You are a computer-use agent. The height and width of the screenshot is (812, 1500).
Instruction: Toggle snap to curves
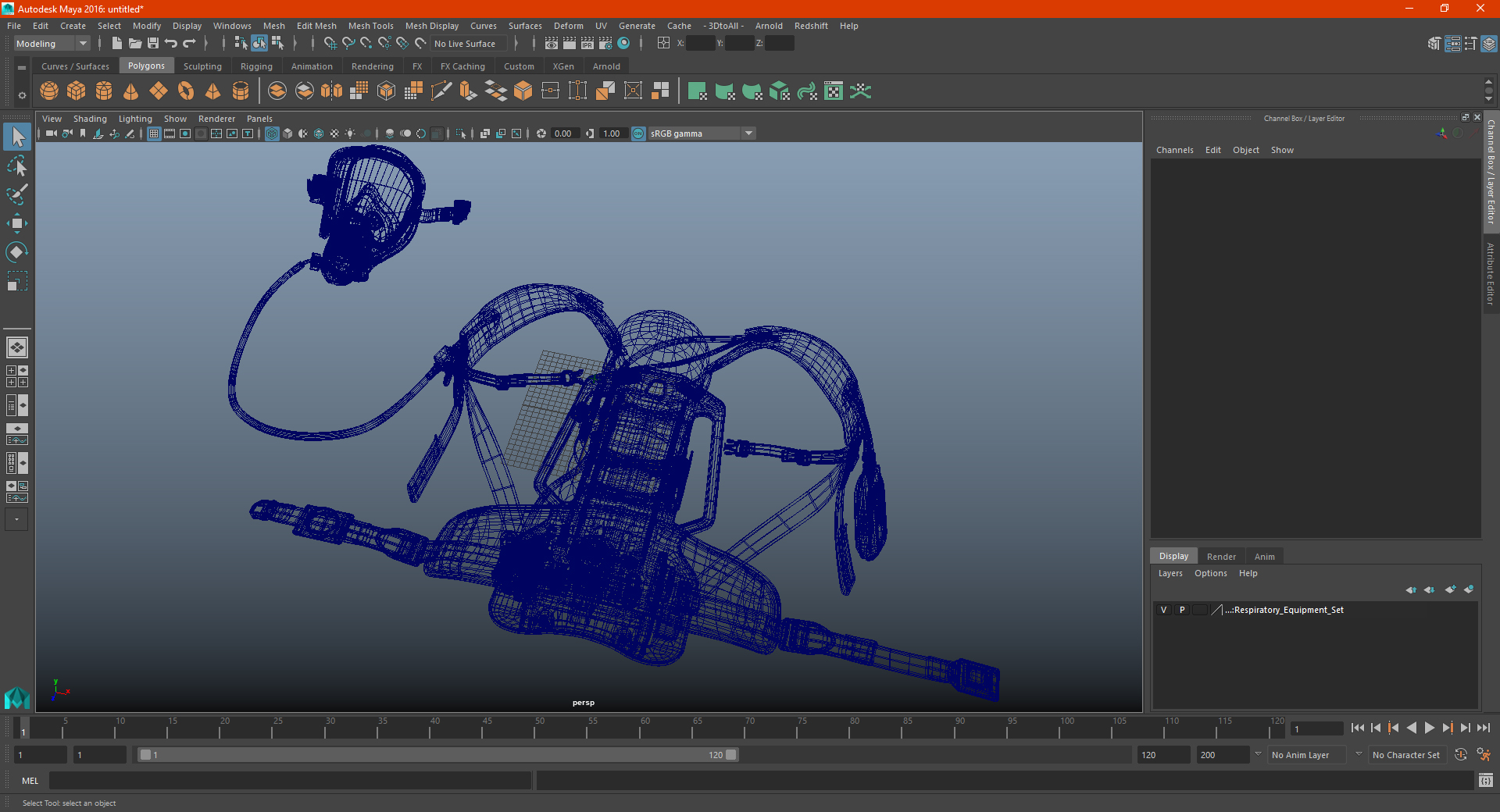(348, 44)
